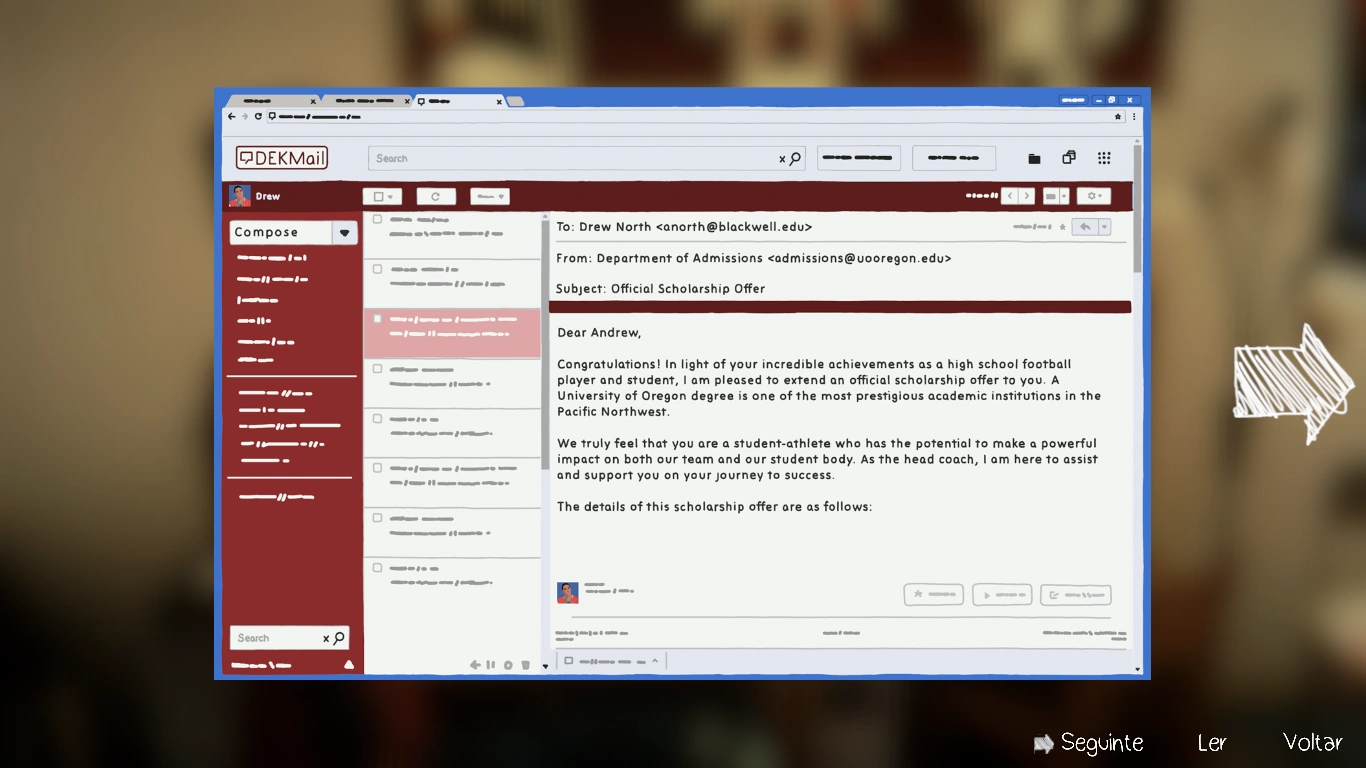
Task: Click the sidebar search magnifier icon
Action: coord(339,638)
